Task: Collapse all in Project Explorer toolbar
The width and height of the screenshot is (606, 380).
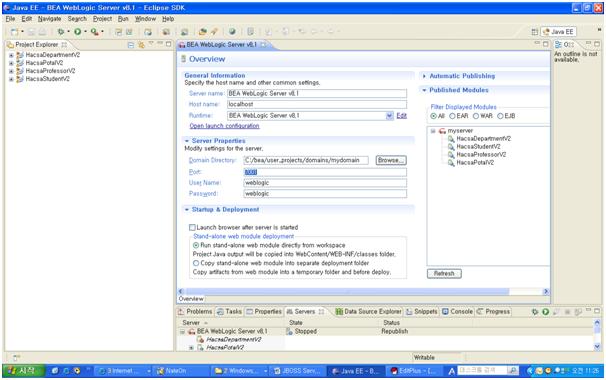Action: [131, 45]
